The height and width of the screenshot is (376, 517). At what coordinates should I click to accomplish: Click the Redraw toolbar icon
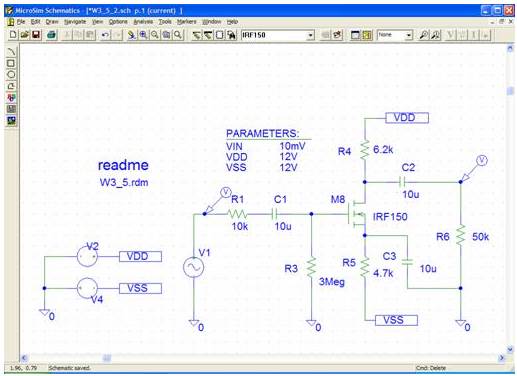[x=132, y=35]
